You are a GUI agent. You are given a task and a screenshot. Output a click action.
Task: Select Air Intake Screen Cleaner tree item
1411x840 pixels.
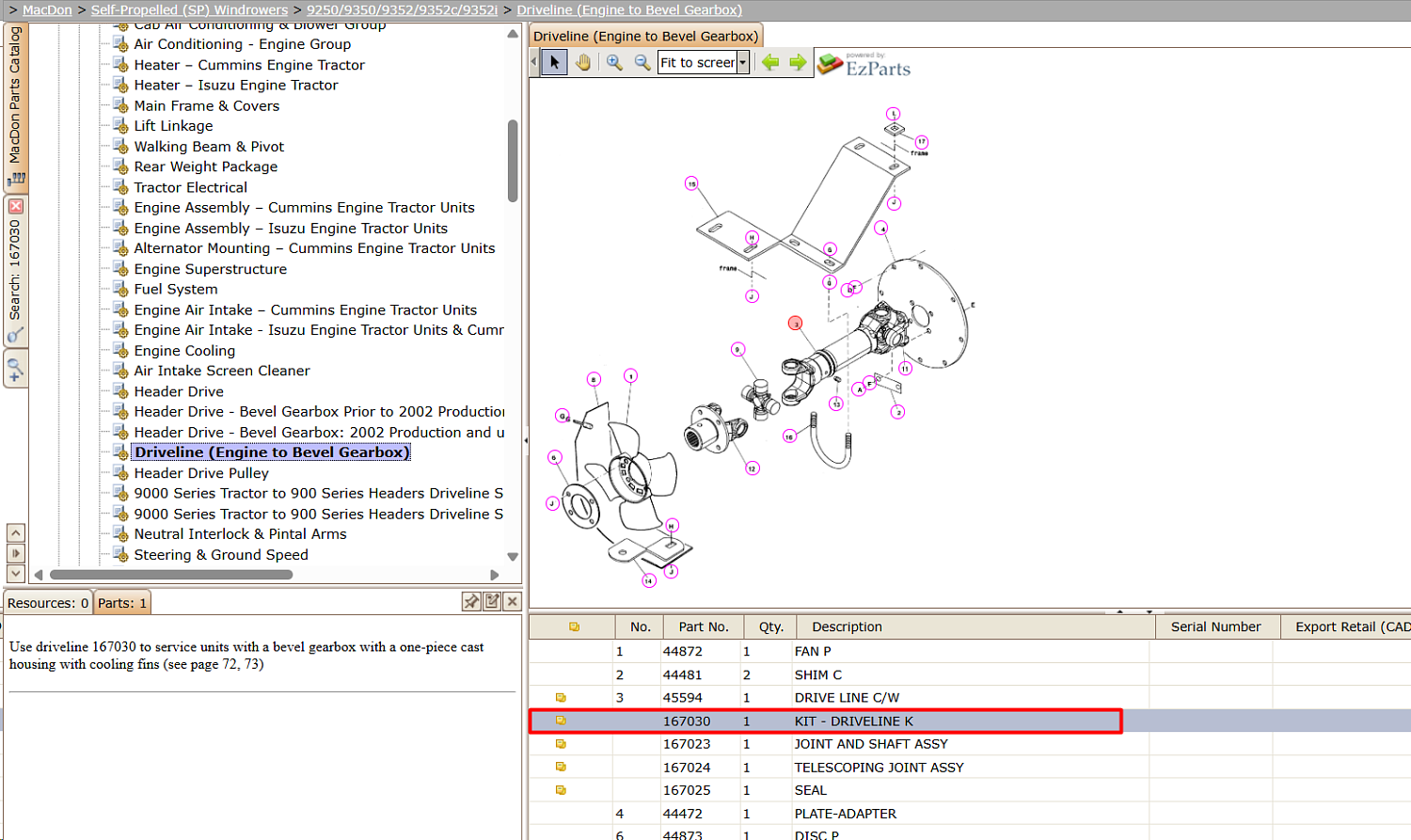point(222,371)
